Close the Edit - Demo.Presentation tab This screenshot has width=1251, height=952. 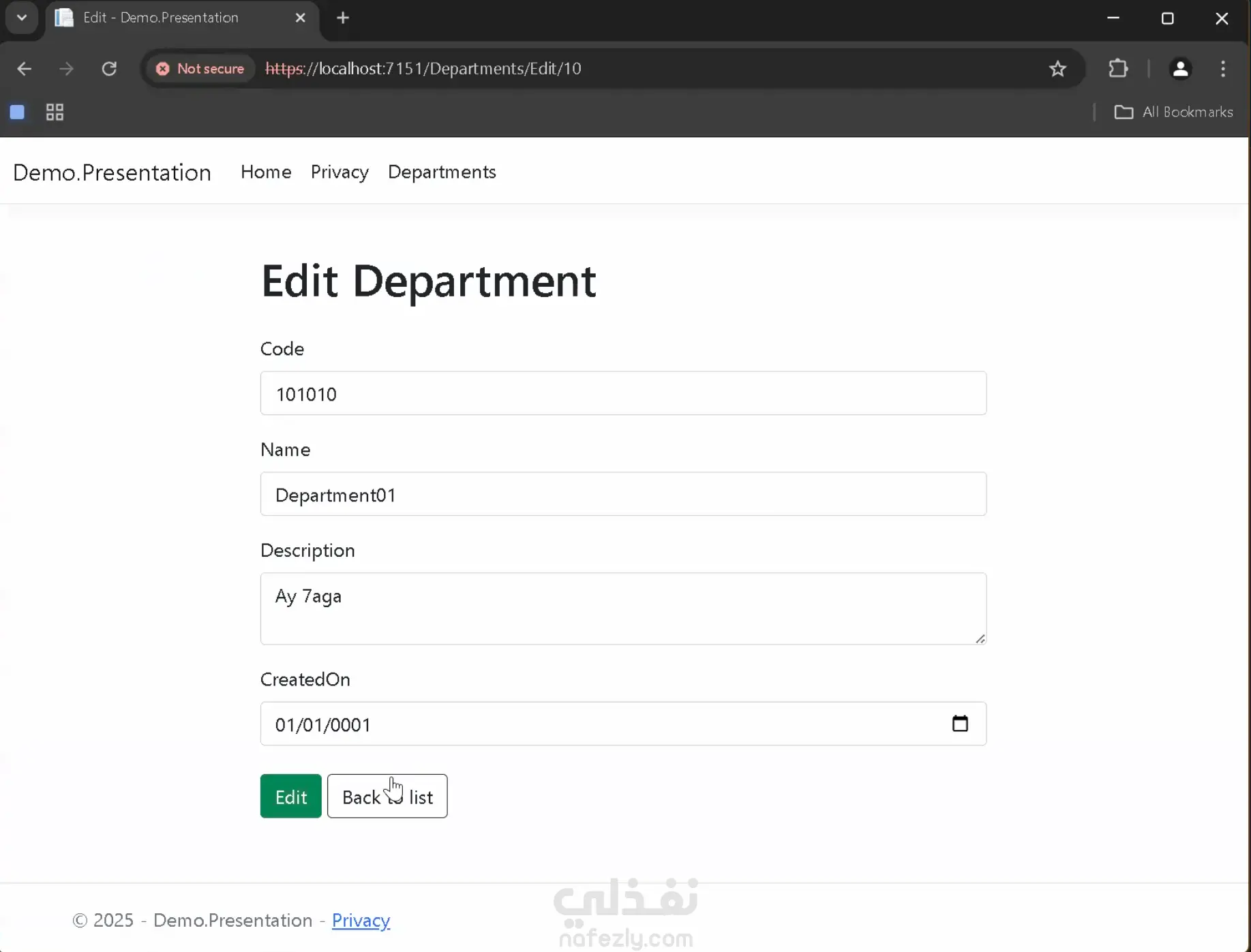[300, 18]
